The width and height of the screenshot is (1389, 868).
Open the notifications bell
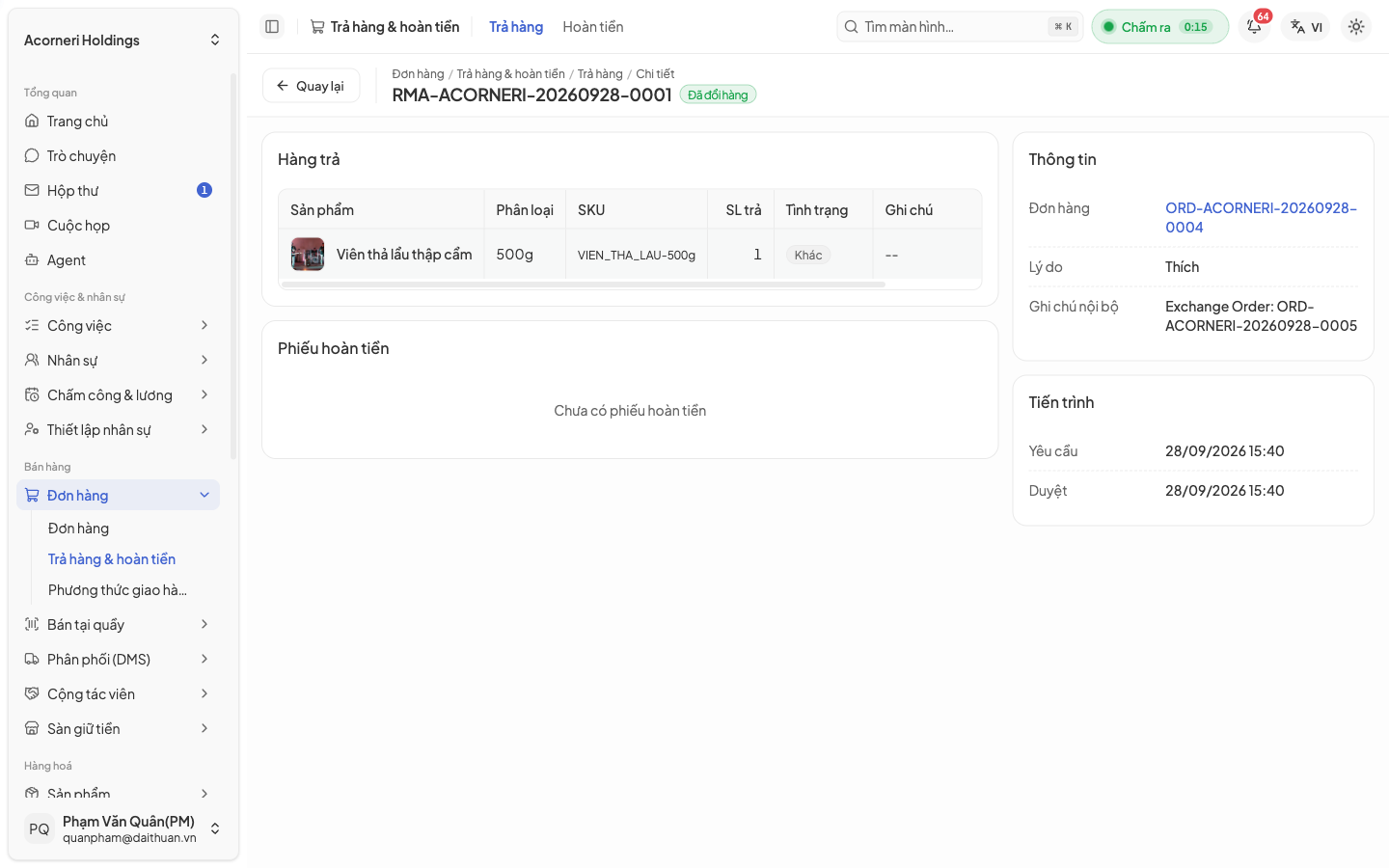[1254, 27]
